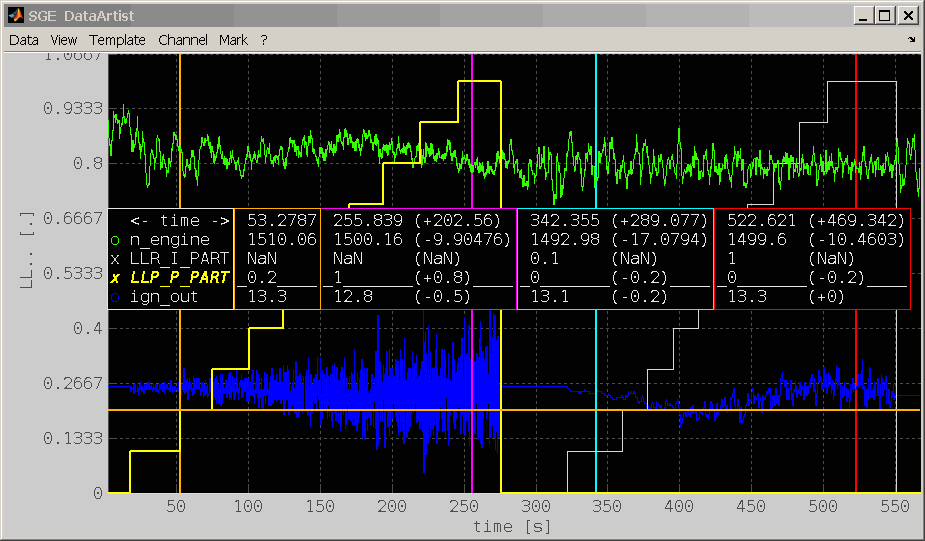Click the delta value (-9.90476)
The image size is (925, 541).
(462, 240)
